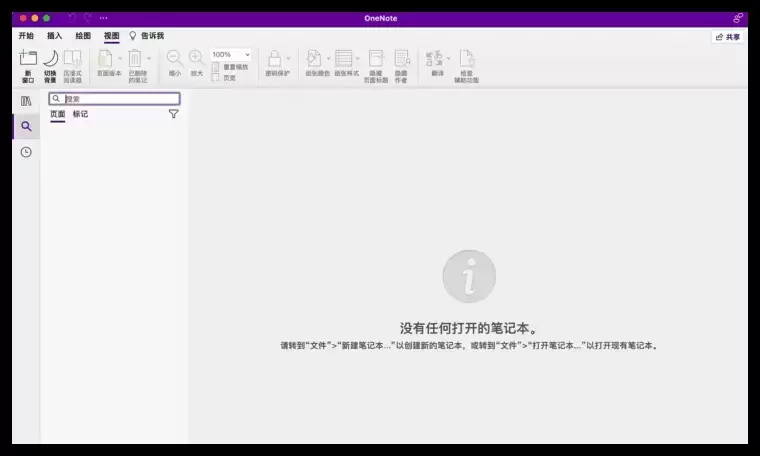Switch to the 插入 ribbon tab
Screen dimensions: 760x456
54,36
